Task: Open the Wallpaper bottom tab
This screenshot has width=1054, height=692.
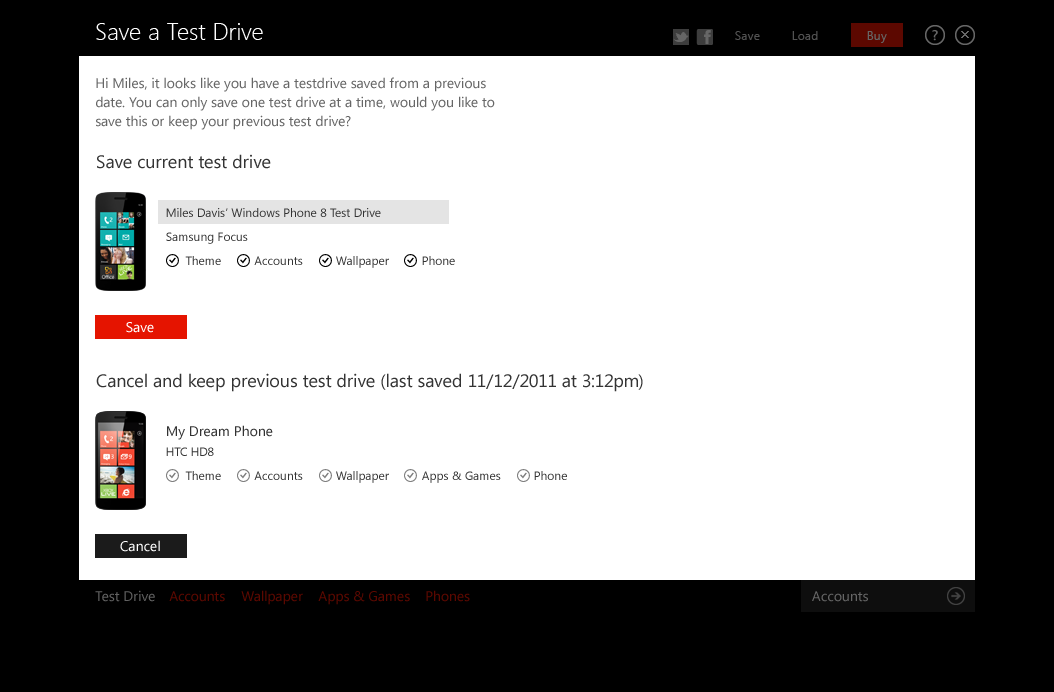Action: pyautogui.click(x=272, y=597)
